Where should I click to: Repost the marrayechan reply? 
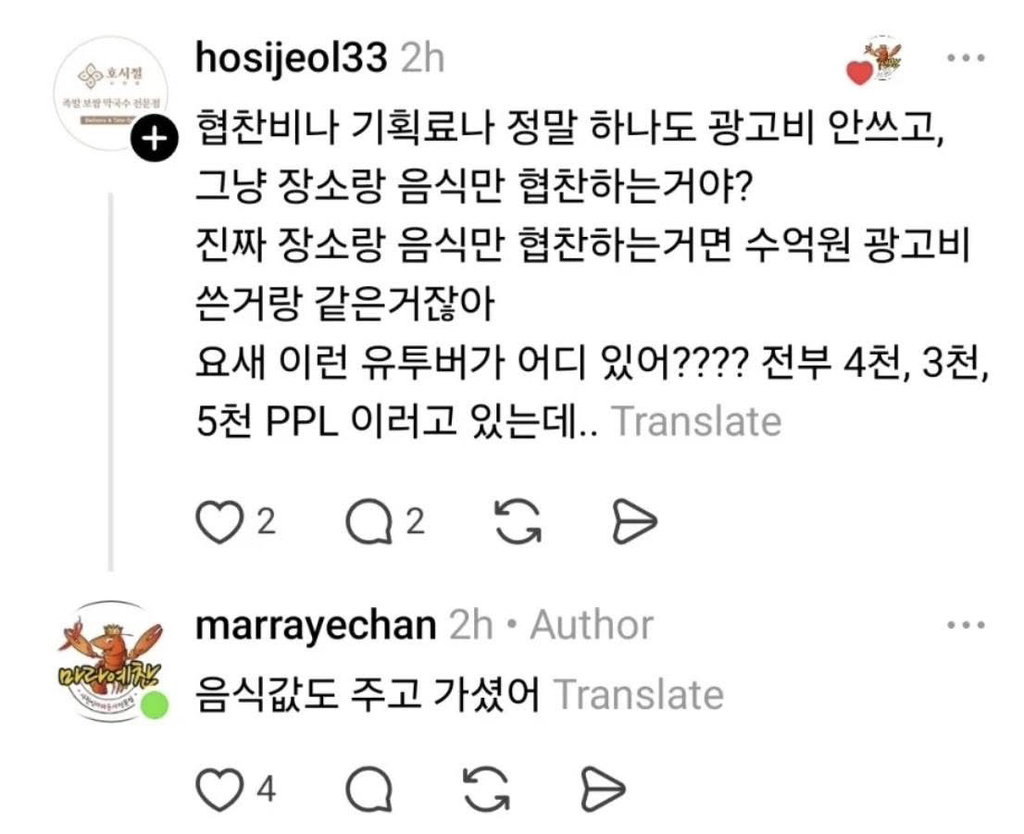(x=486, y=789)
